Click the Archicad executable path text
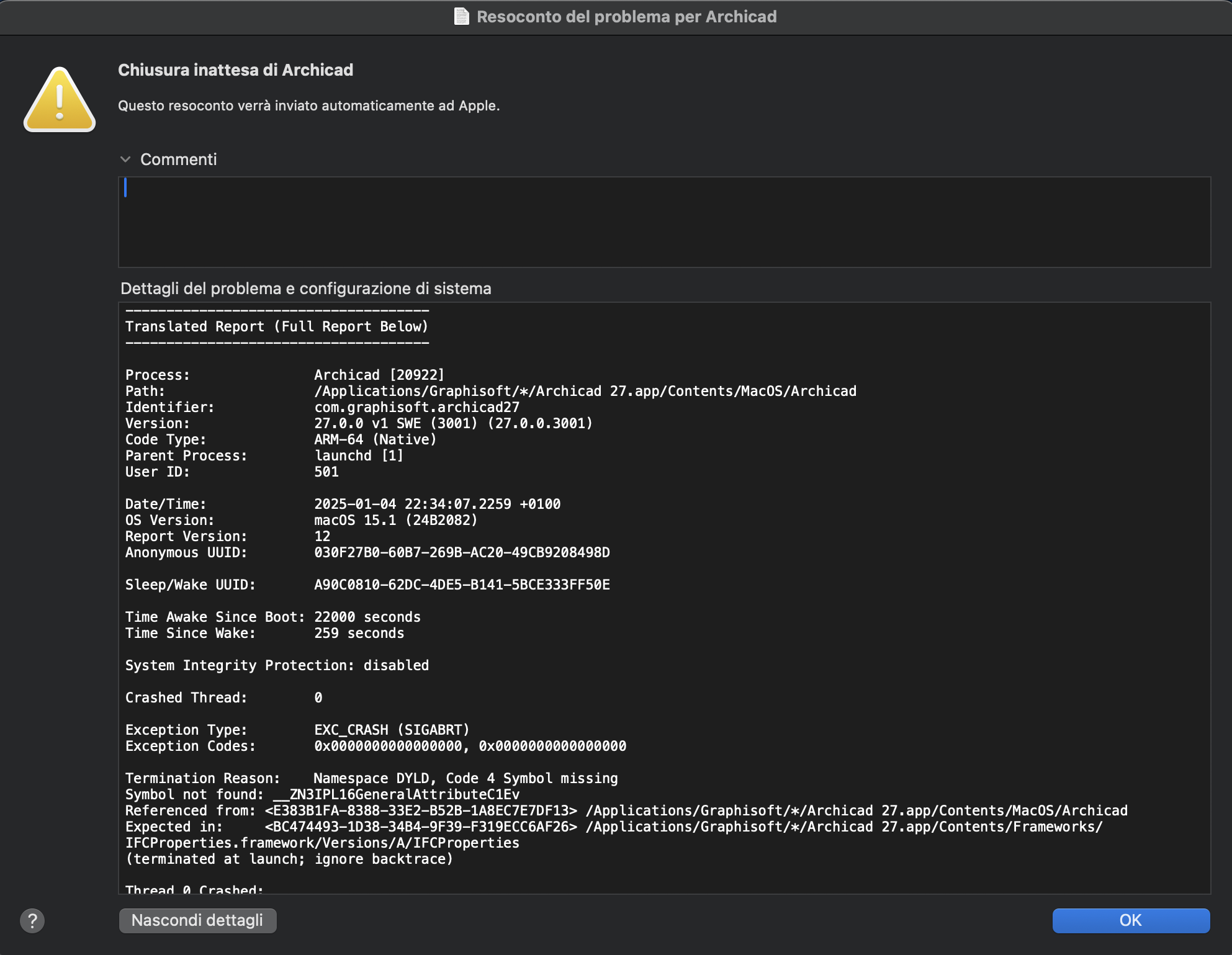 (x=585, y=391)
